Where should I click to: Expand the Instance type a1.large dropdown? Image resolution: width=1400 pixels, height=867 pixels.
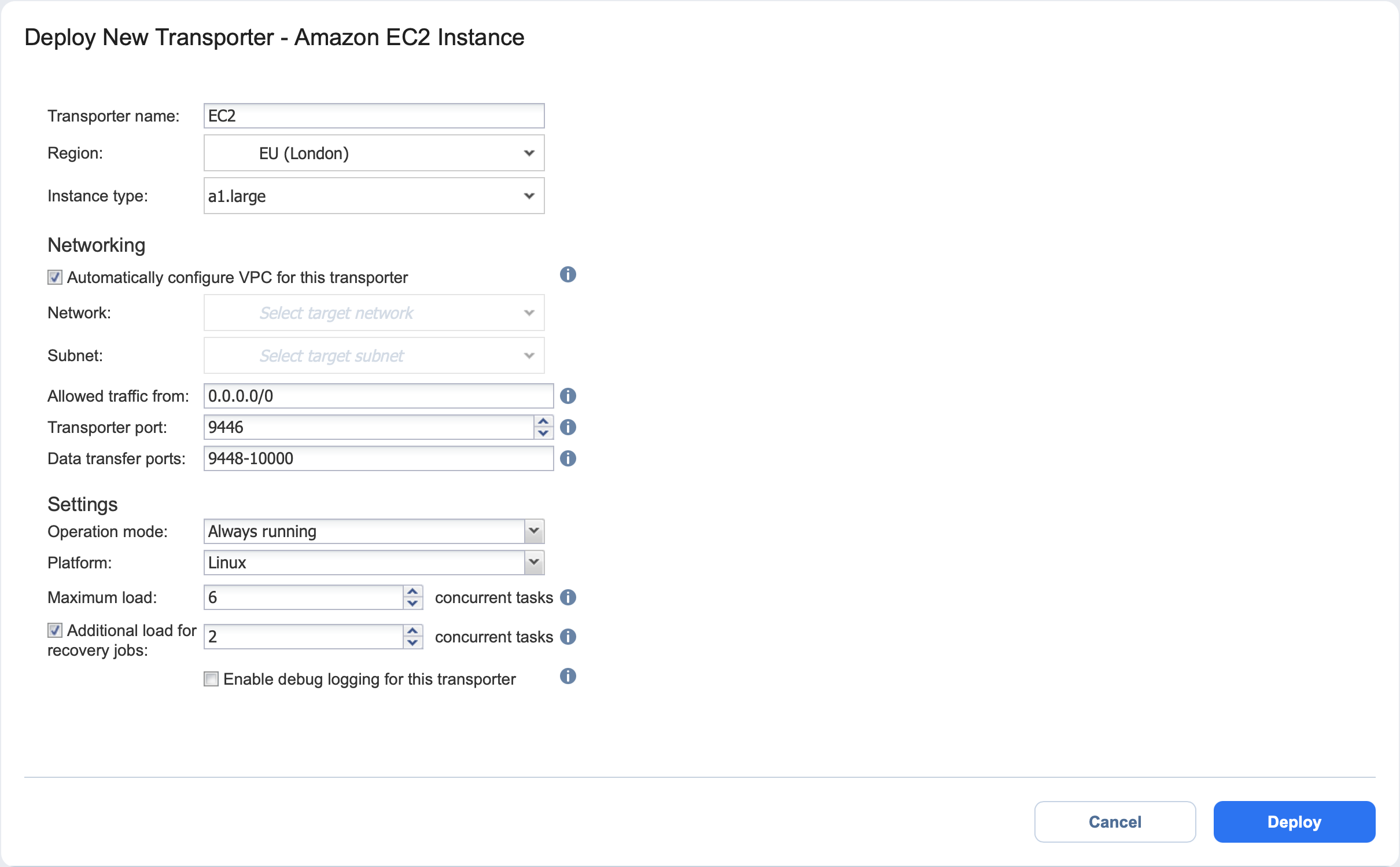[x=374, y=196]
